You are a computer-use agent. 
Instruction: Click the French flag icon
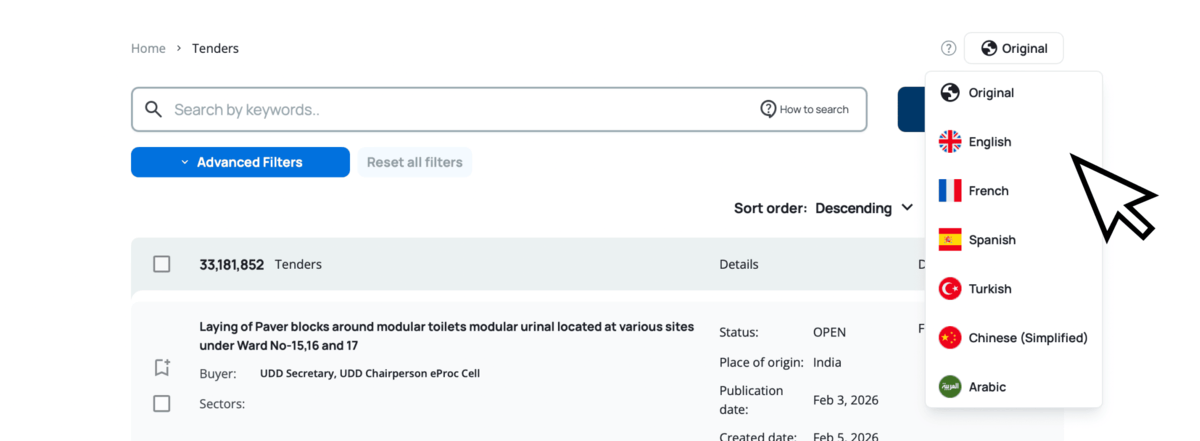point(949,191)
